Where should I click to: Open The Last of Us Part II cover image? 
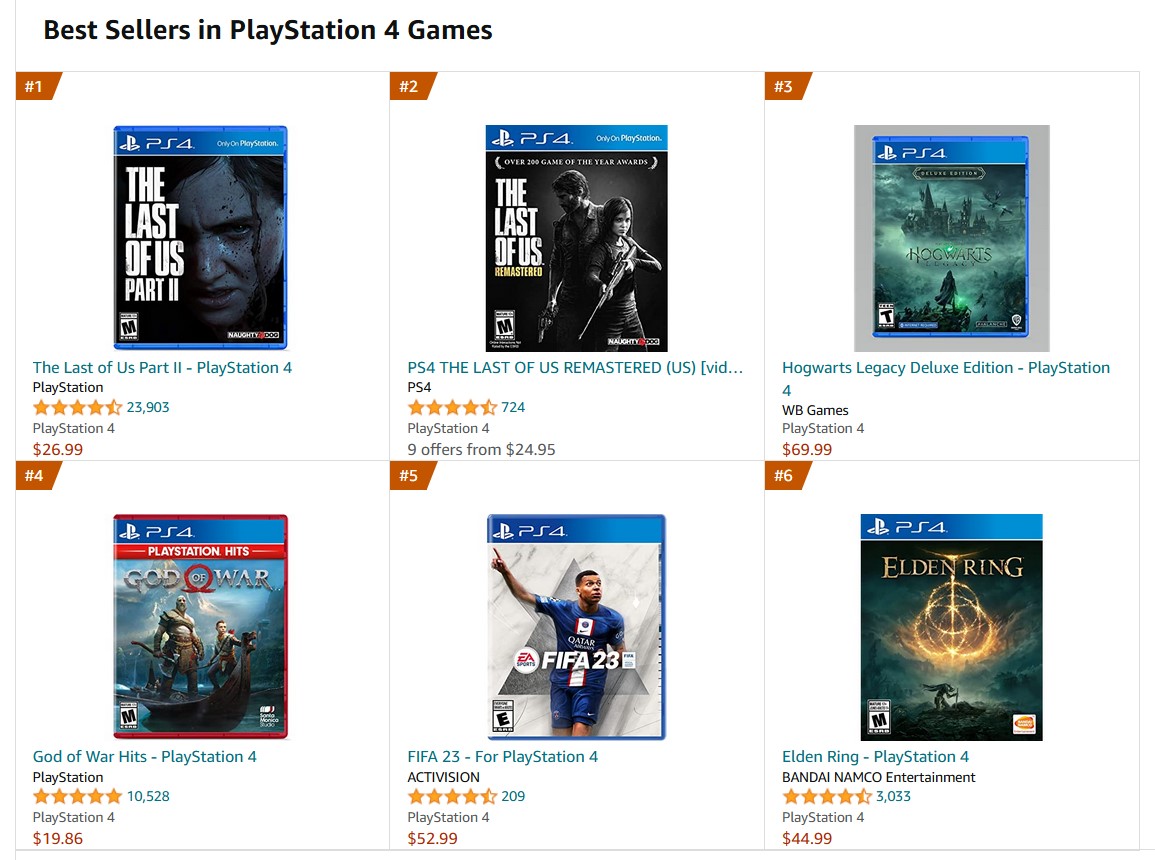(x=200, y=237)
